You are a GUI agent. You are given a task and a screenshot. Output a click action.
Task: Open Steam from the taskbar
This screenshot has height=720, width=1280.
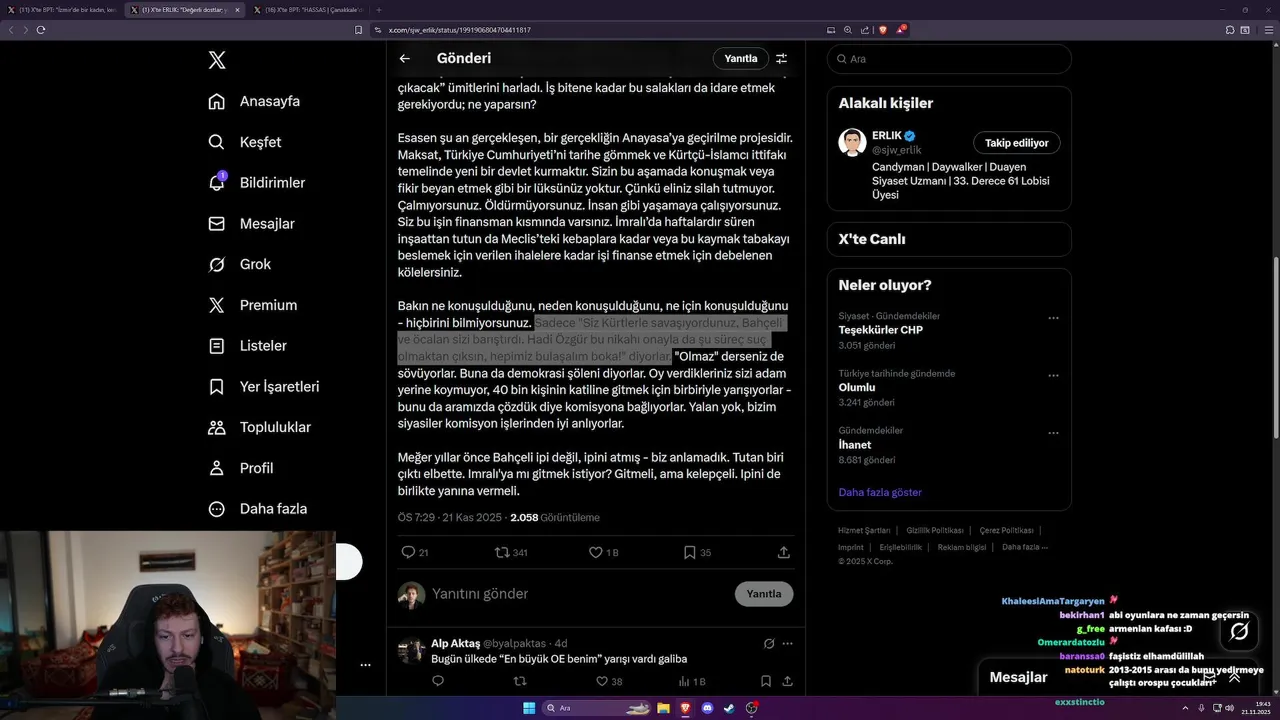[729, 708]
